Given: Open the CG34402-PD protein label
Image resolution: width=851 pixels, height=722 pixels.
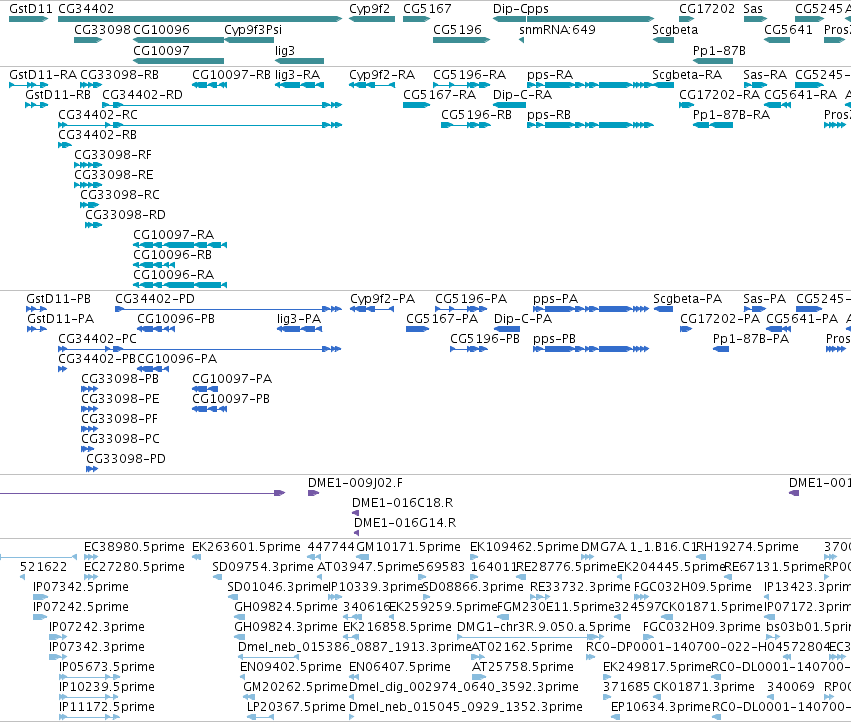Looking at the screenshot, I should tap(155, 299).
